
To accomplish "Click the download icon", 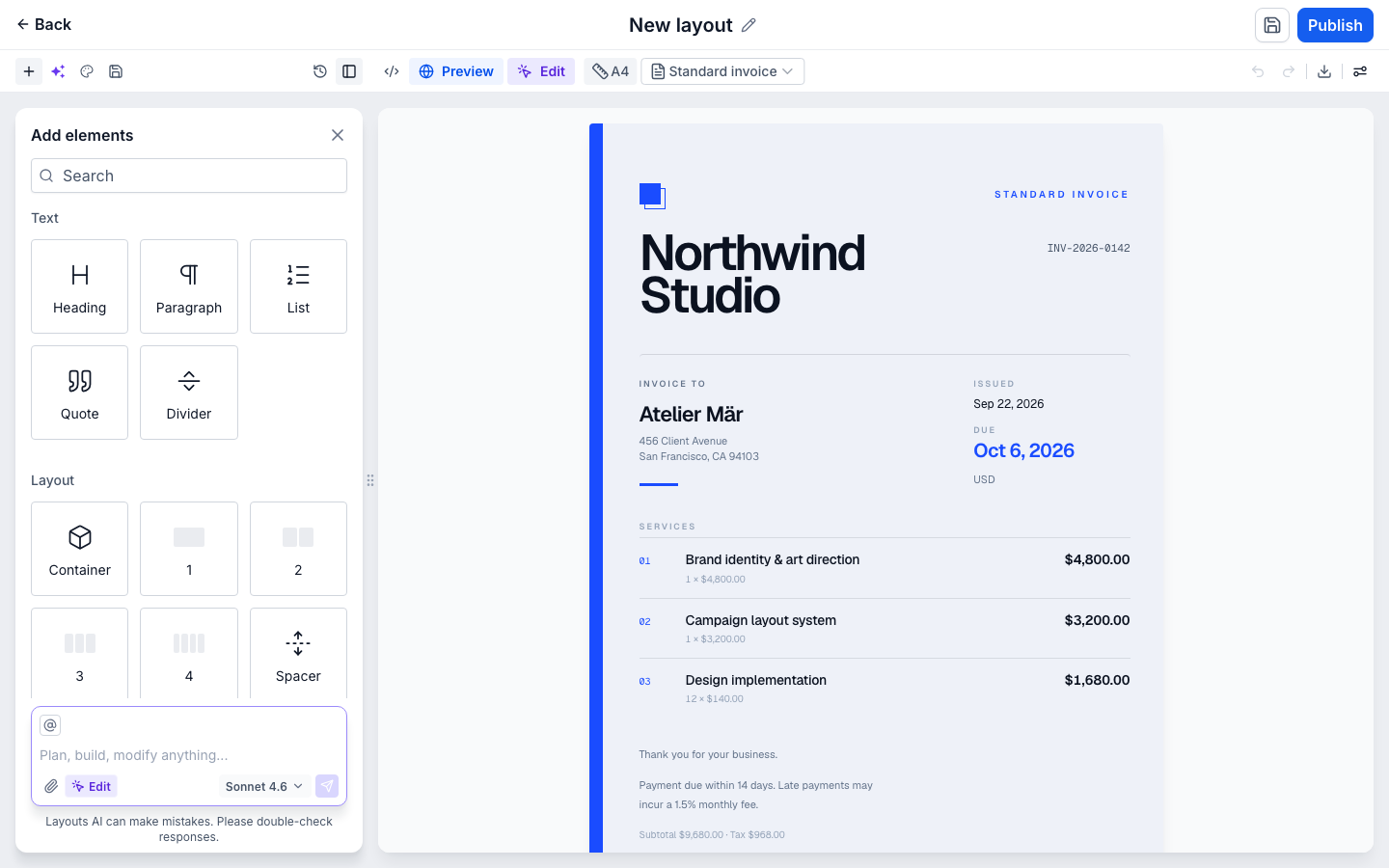I will [1324, 71].
